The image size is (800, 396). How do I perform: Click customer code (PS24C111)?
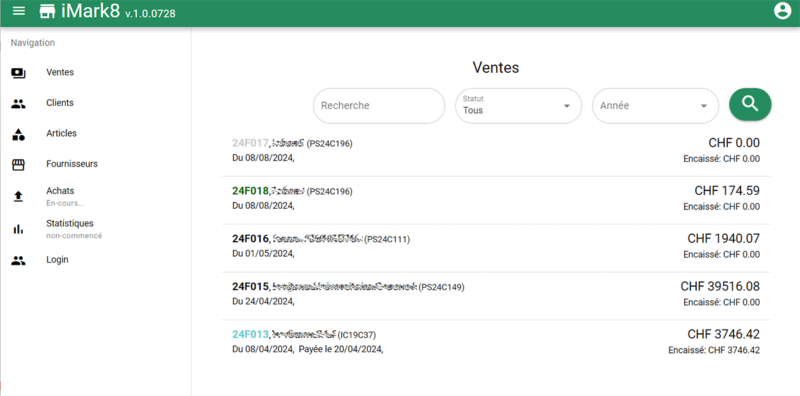(387, 239)
